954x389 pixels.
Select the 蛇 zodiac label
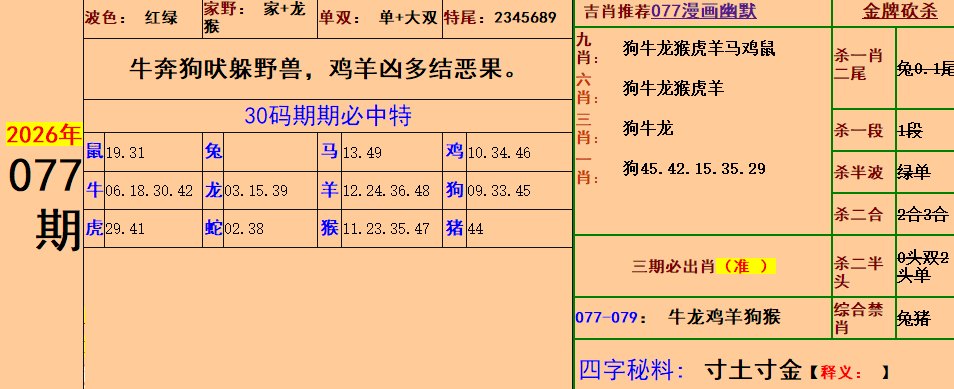click(213, 228)
